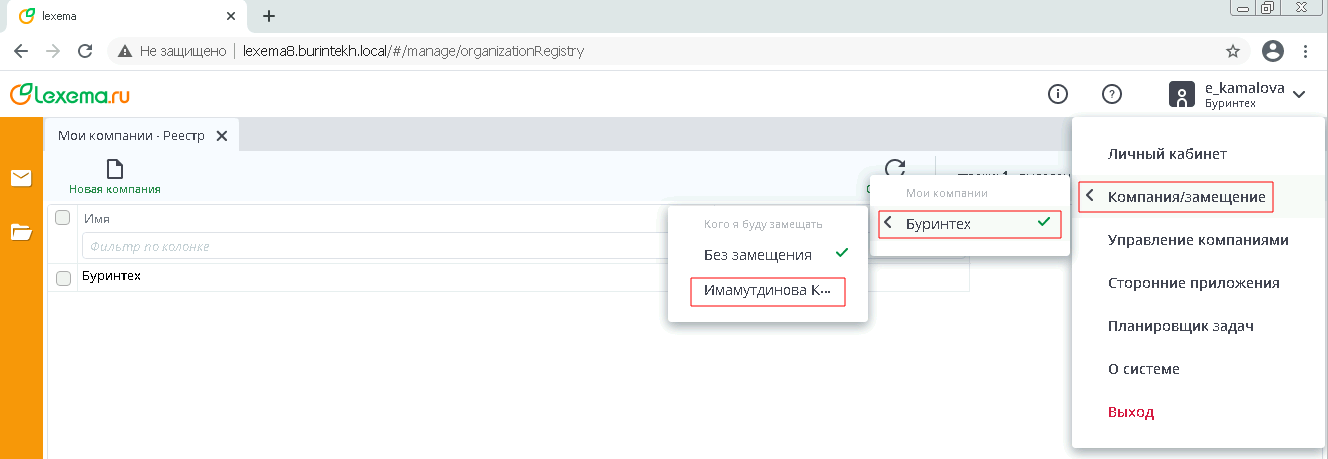
Task: Click the Выход logout link
Action: [1131, 412]
